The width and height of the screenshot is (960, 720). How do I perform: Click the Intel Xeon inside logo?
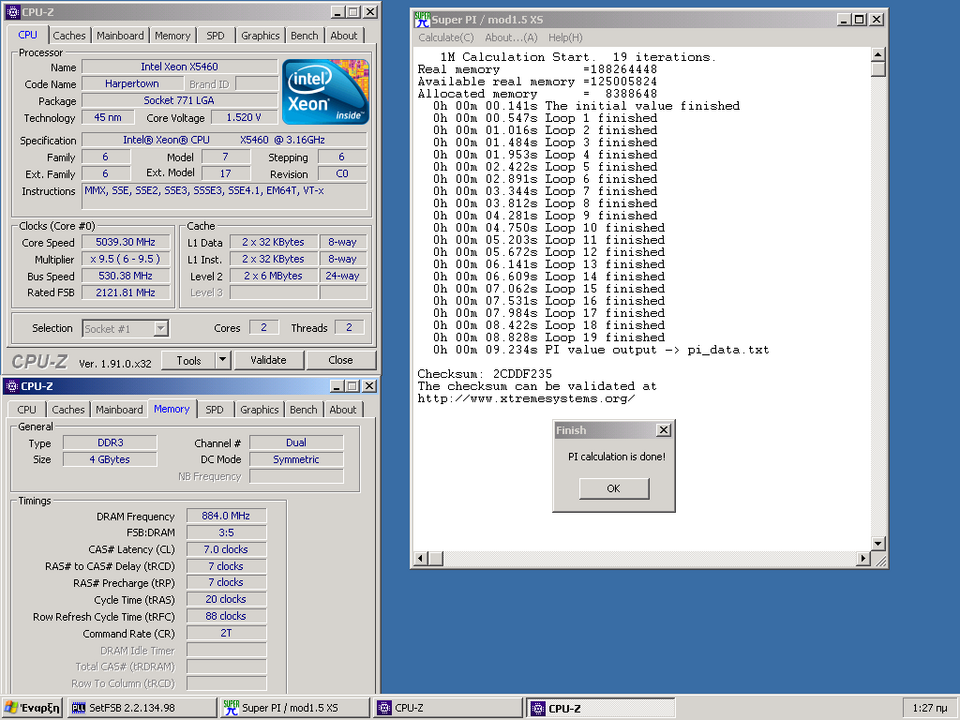[x=325, y=92]
